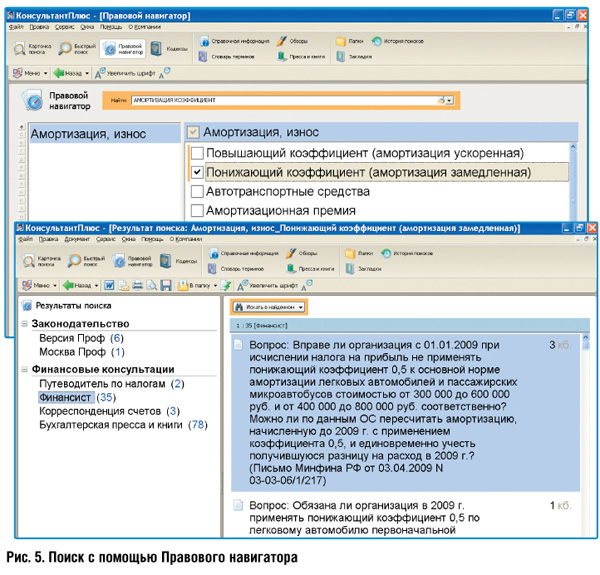Screen dimensions: 600x575
Task: Open Папки in Правовой навигатор window
Action: coord(350,41)
